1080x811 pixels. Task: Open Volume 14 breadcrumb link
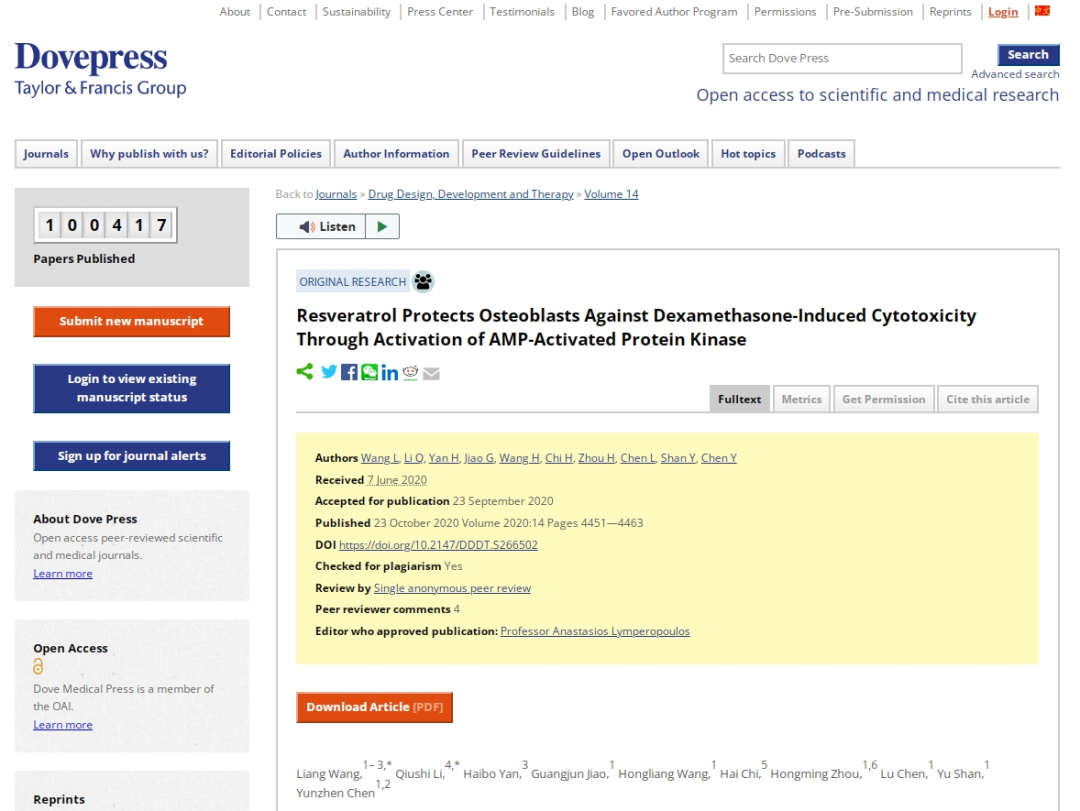coord(612,194)
